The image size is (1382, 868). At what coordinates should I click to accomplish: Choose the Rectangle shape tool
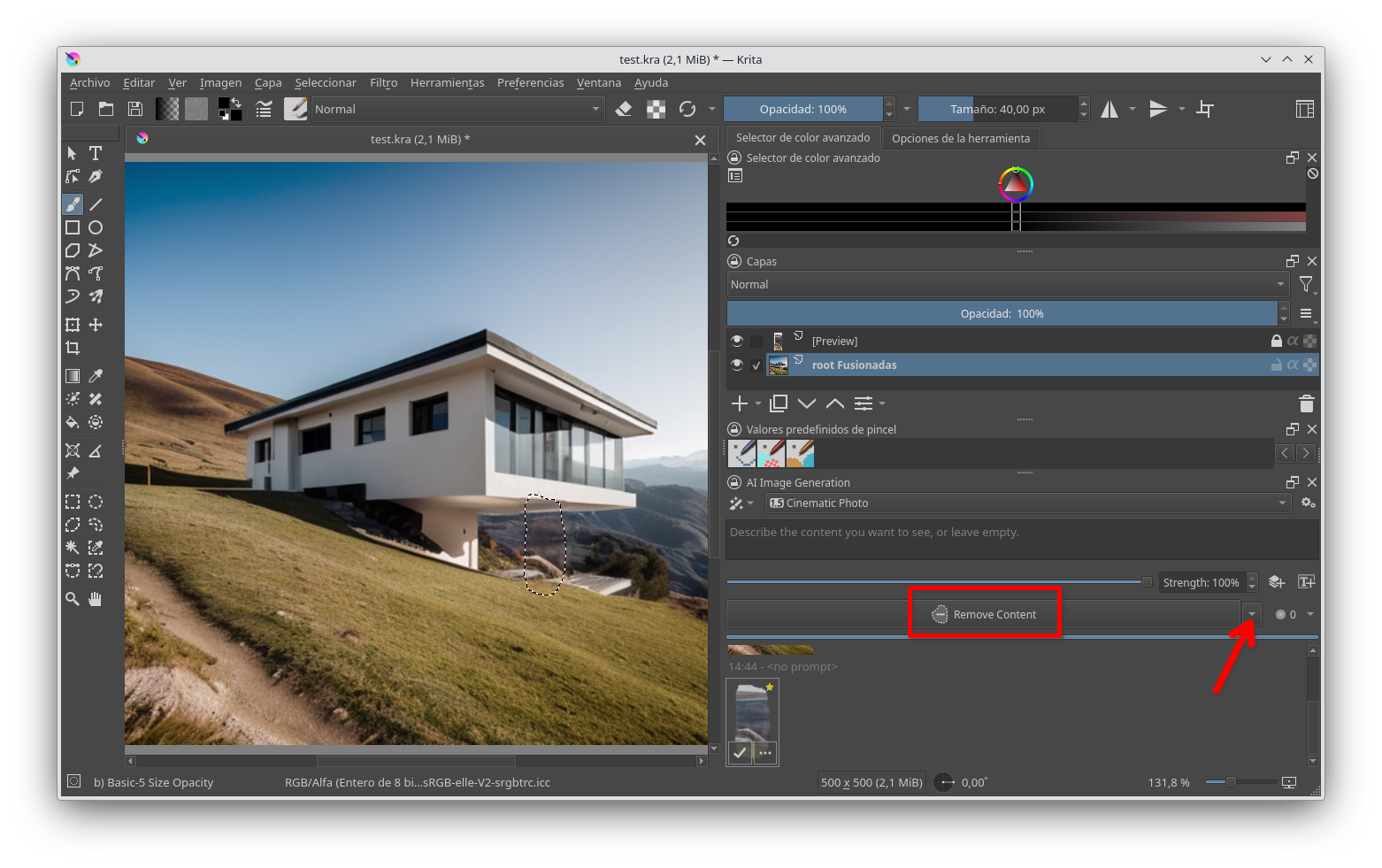pyautogui.click(x=73, y=227)
